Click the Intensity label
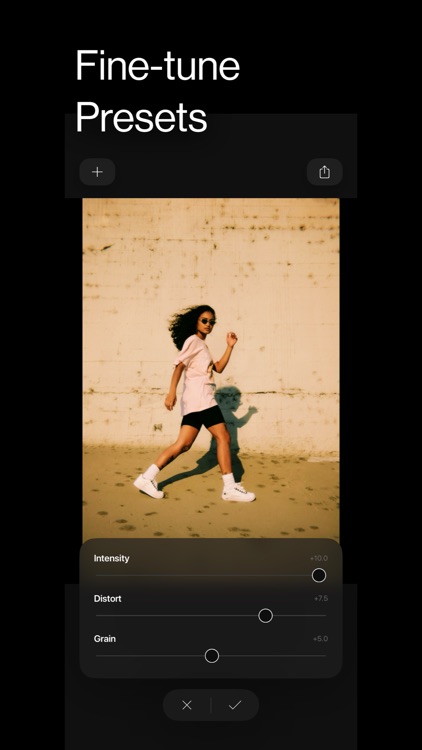 point(111,558)
